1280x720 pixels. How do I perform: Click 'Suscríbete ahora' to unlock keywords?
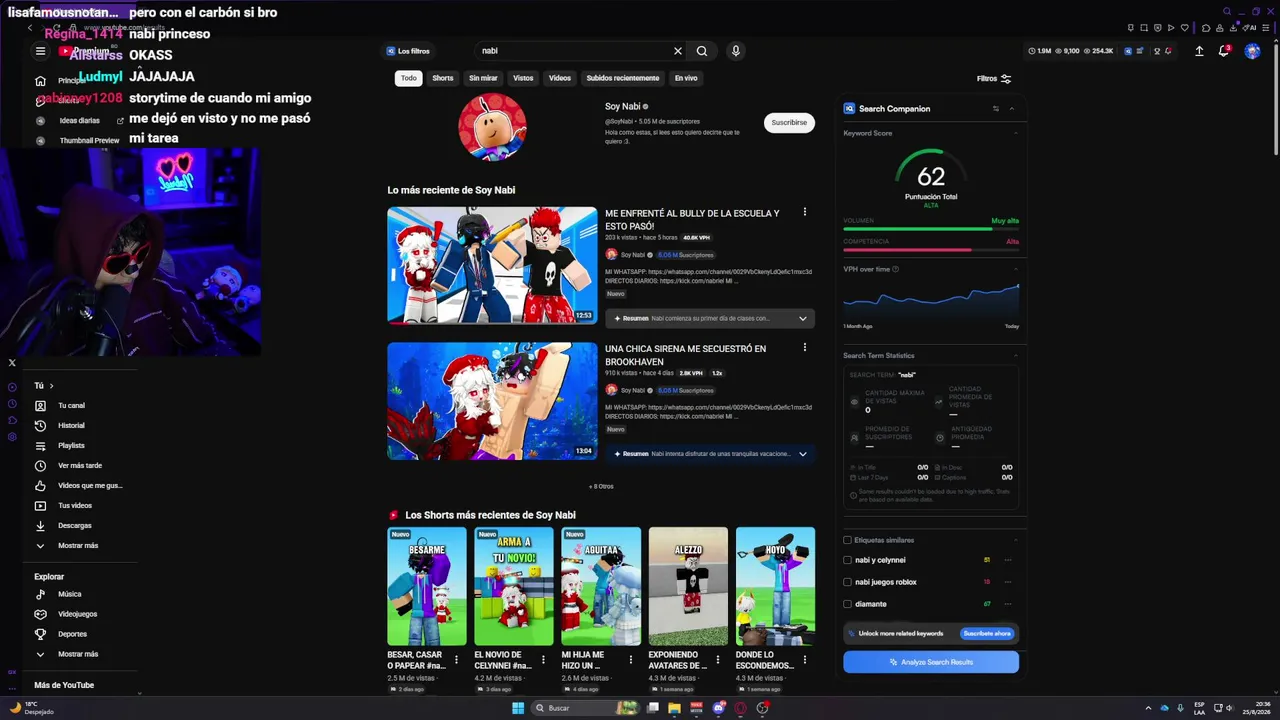coord(987,633)
